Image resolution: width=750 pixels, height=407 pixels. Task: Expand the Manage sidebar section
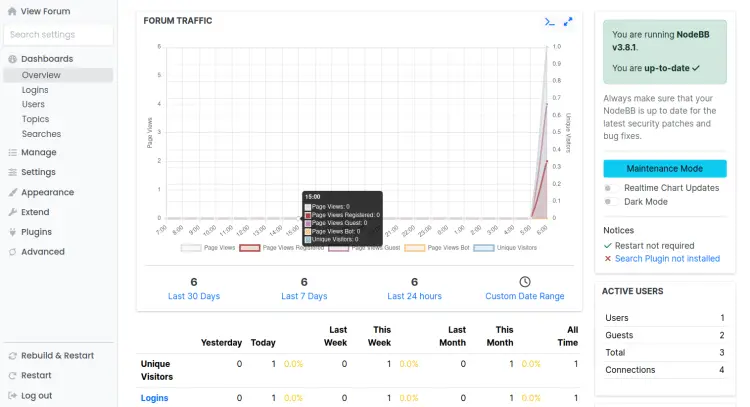pos(38,153)
